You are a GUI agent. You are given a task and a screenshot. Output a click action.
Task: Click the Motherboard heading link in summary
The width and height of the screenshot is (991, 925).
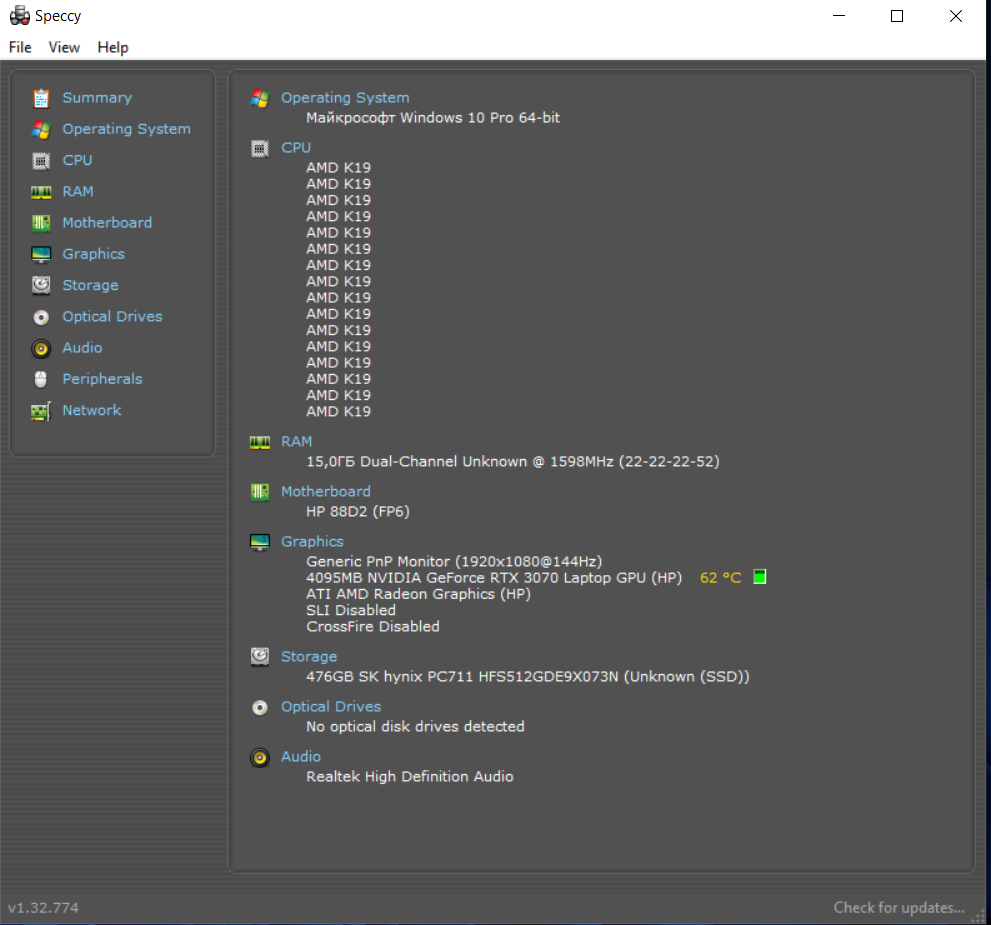326,492
